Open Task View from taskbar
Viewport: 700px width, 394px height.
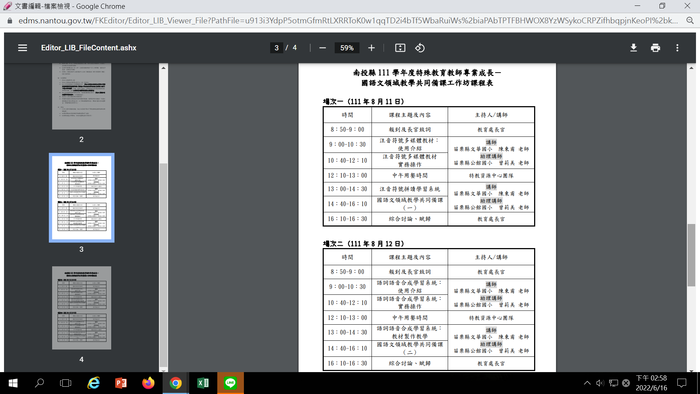(x=66, y=383)
